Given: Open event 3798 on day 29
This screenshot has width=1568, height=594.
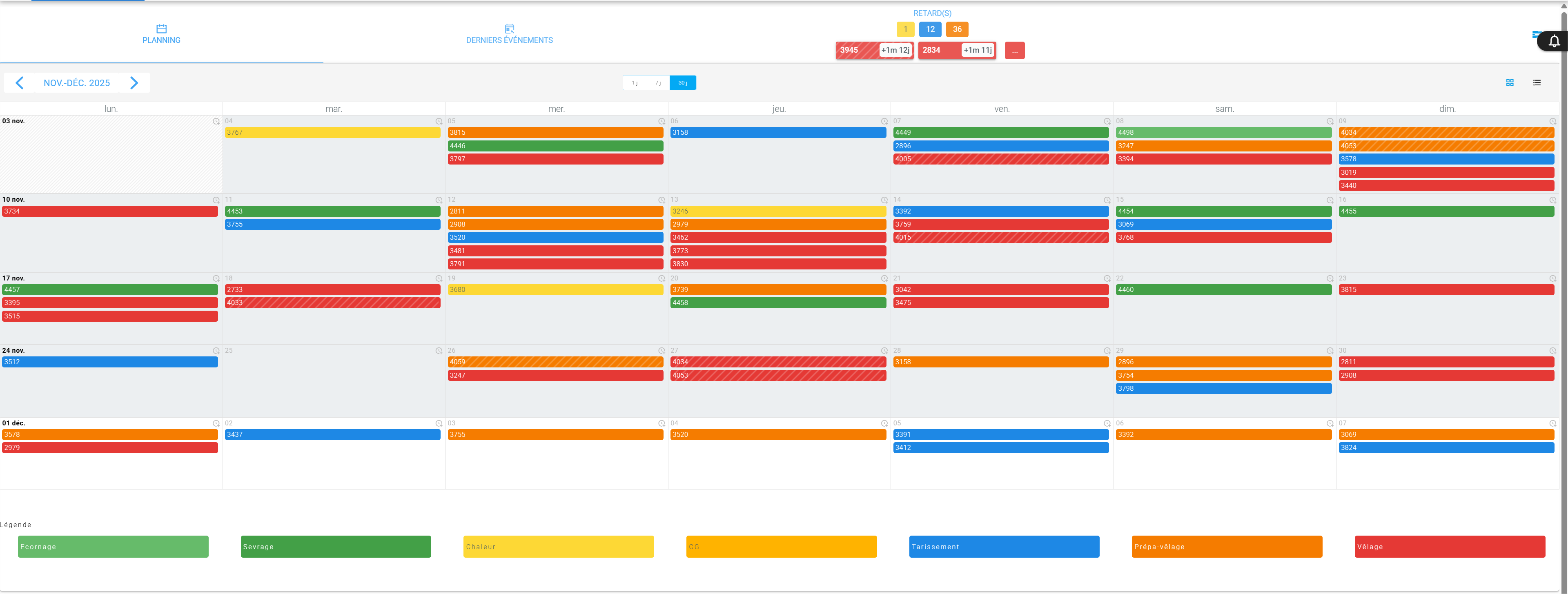Looking at the screenshot, I should pos(1223,388).
